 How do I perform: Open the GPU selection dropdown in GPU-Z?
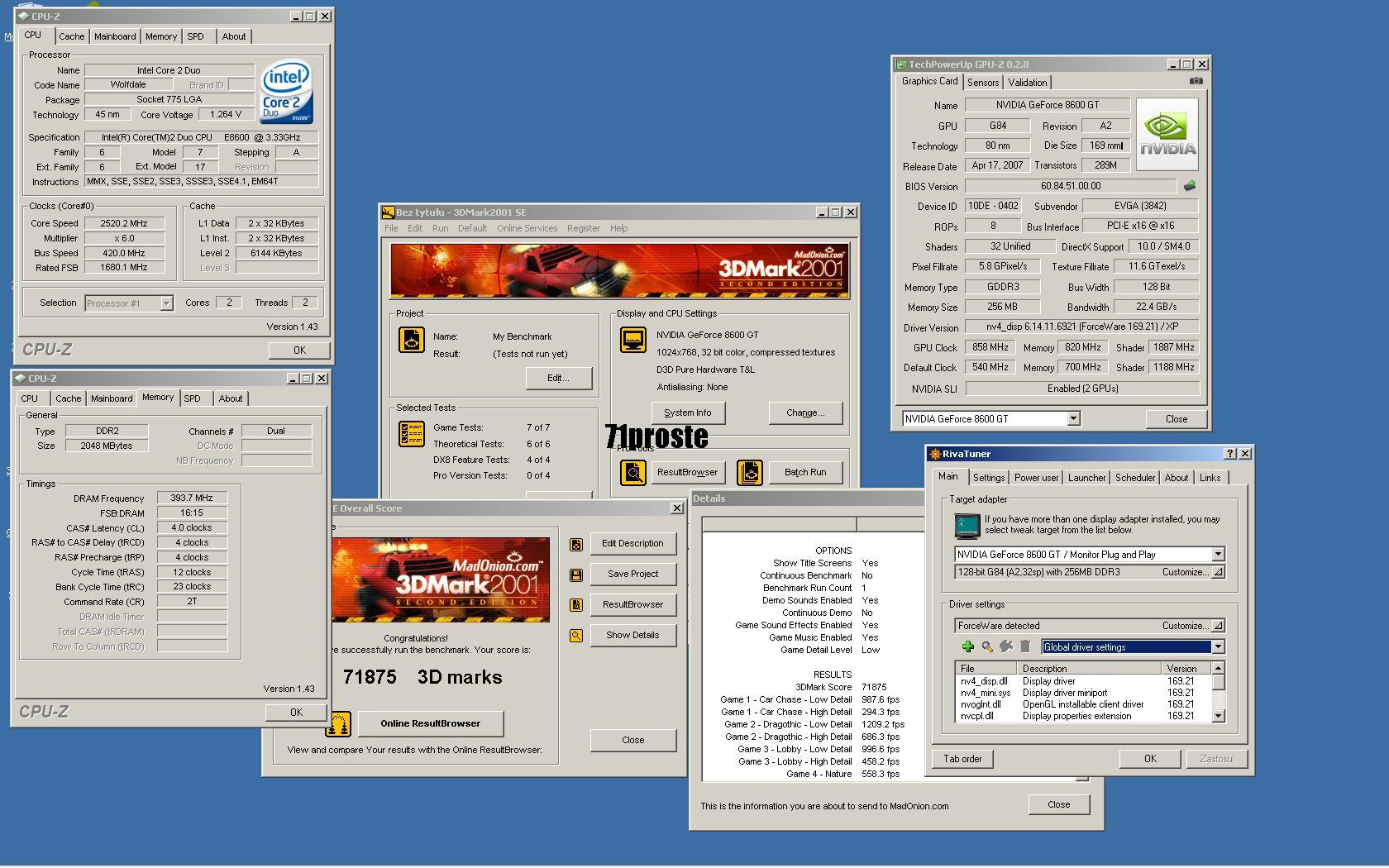tap(1073, 419)
